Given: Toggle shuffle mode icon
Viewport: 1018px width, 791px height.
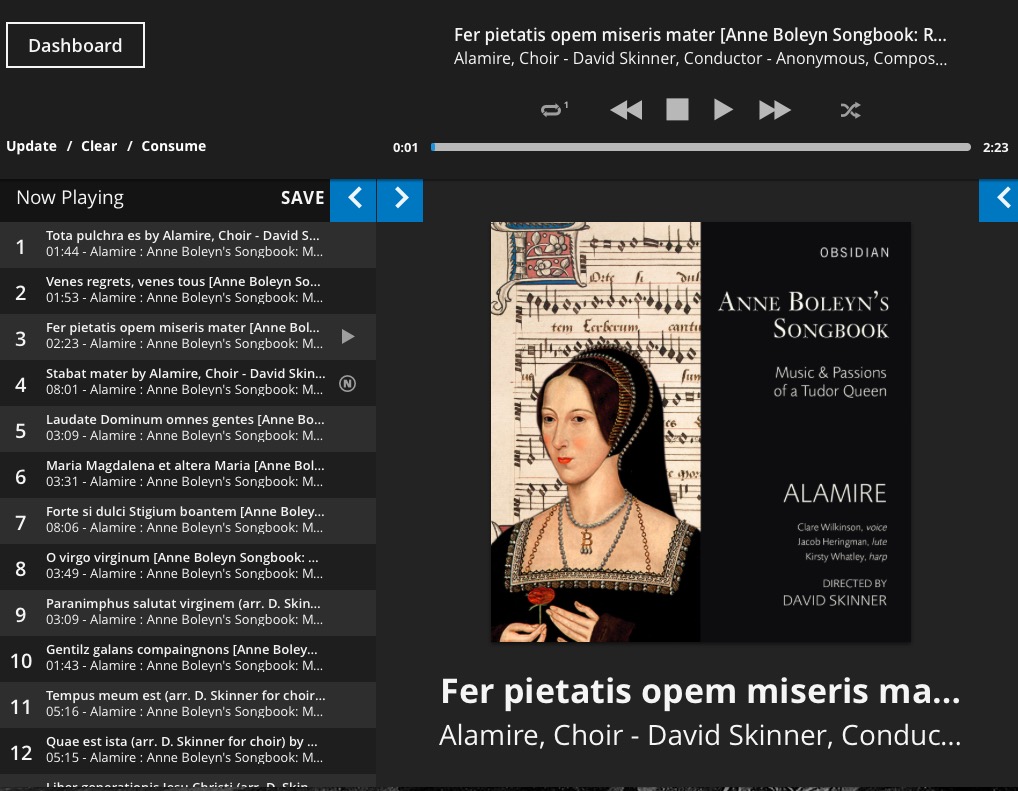Looking at the screenshot, I should (x=850, y=110).
